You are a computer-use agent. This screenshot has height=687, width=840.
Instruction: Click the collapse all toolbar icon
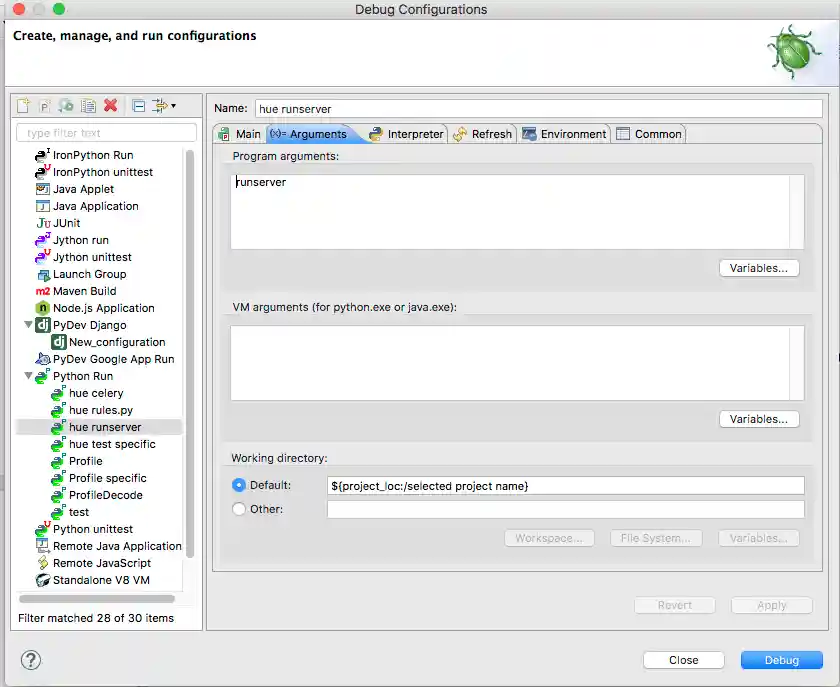point(140,106)
